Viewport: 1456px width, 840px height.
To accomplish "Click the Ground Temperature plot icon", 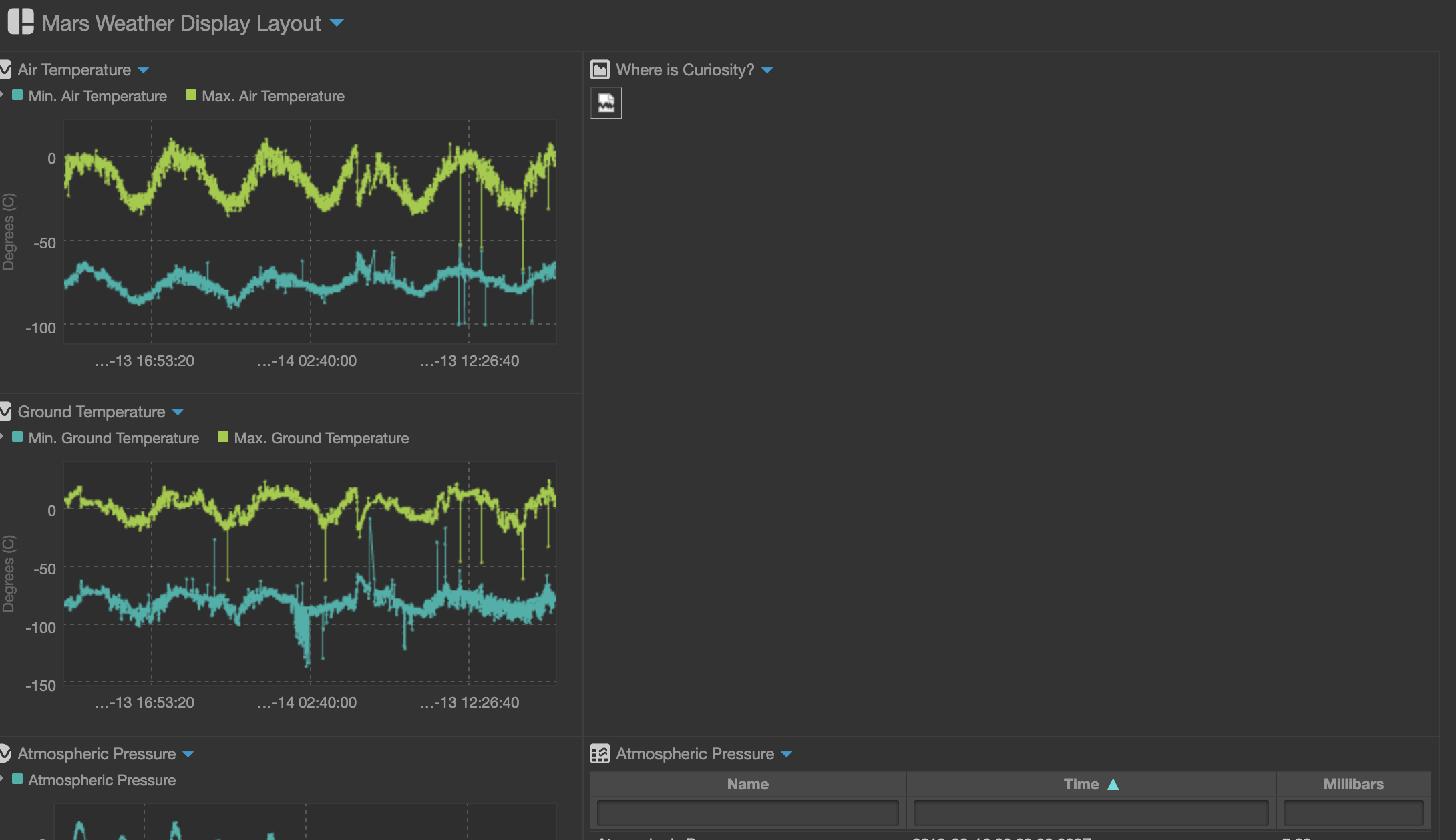I will tap(5, 411).
